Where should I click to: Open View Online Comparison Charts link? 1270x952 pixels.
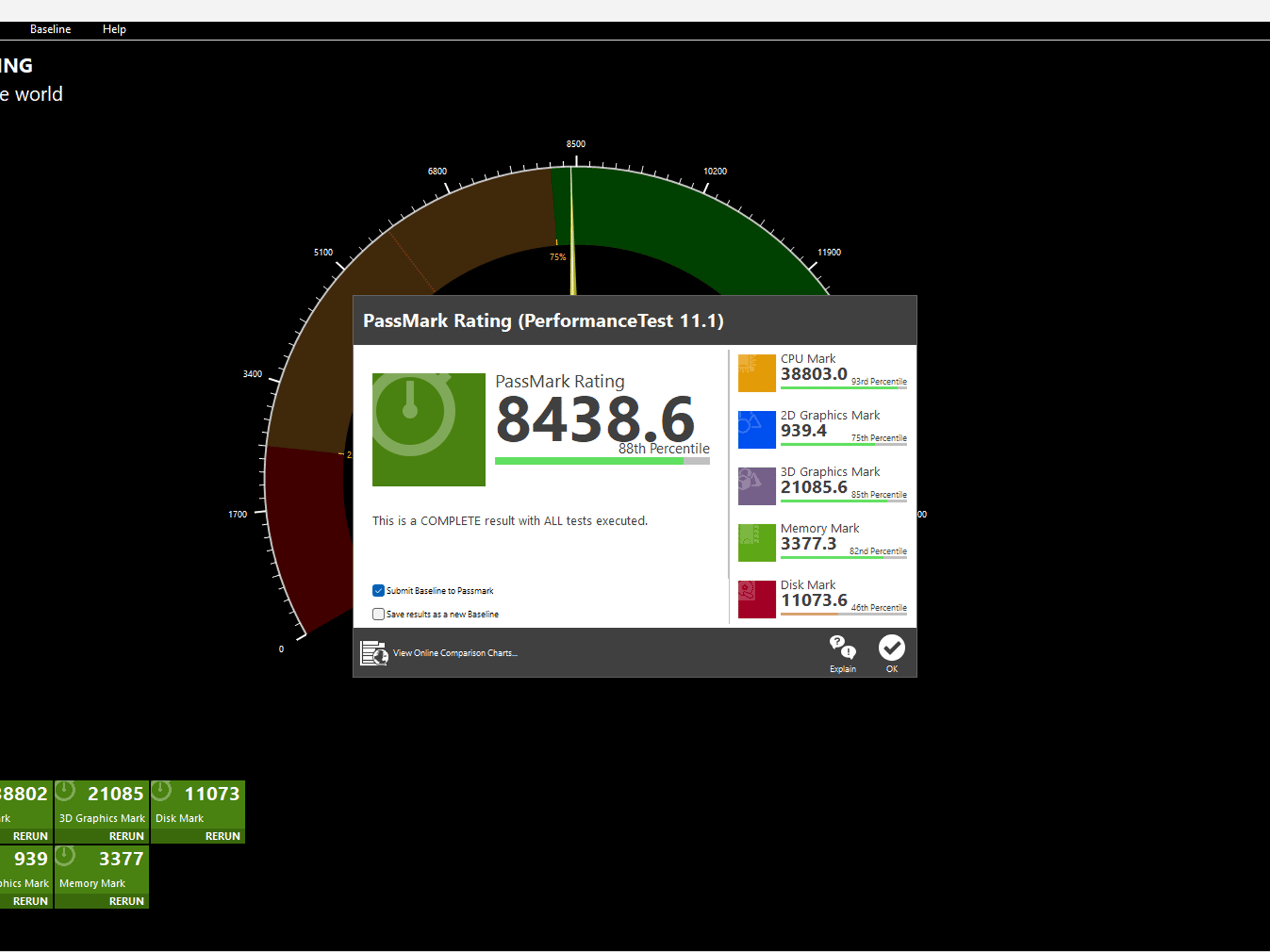[x=455, y=653]
